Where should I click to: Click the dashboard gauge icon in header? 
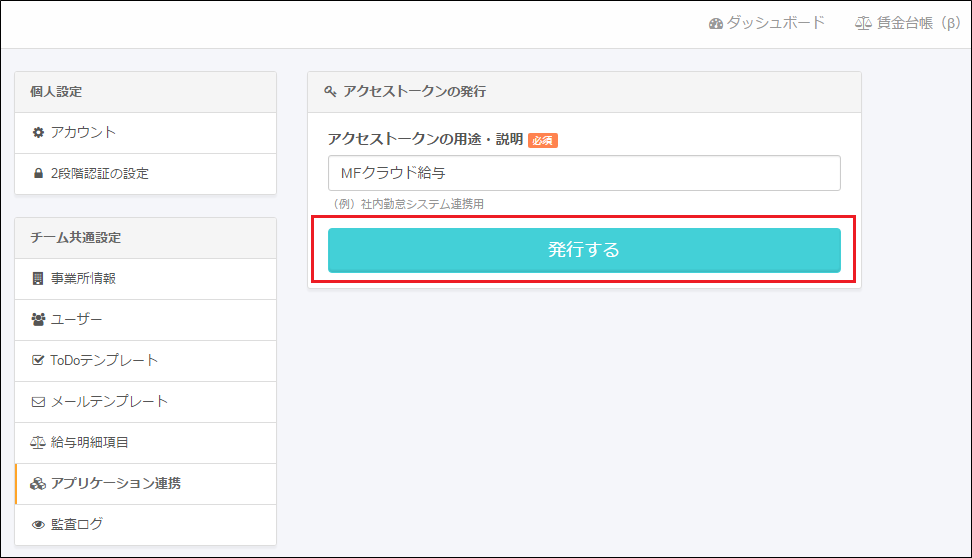coord(716,24)
